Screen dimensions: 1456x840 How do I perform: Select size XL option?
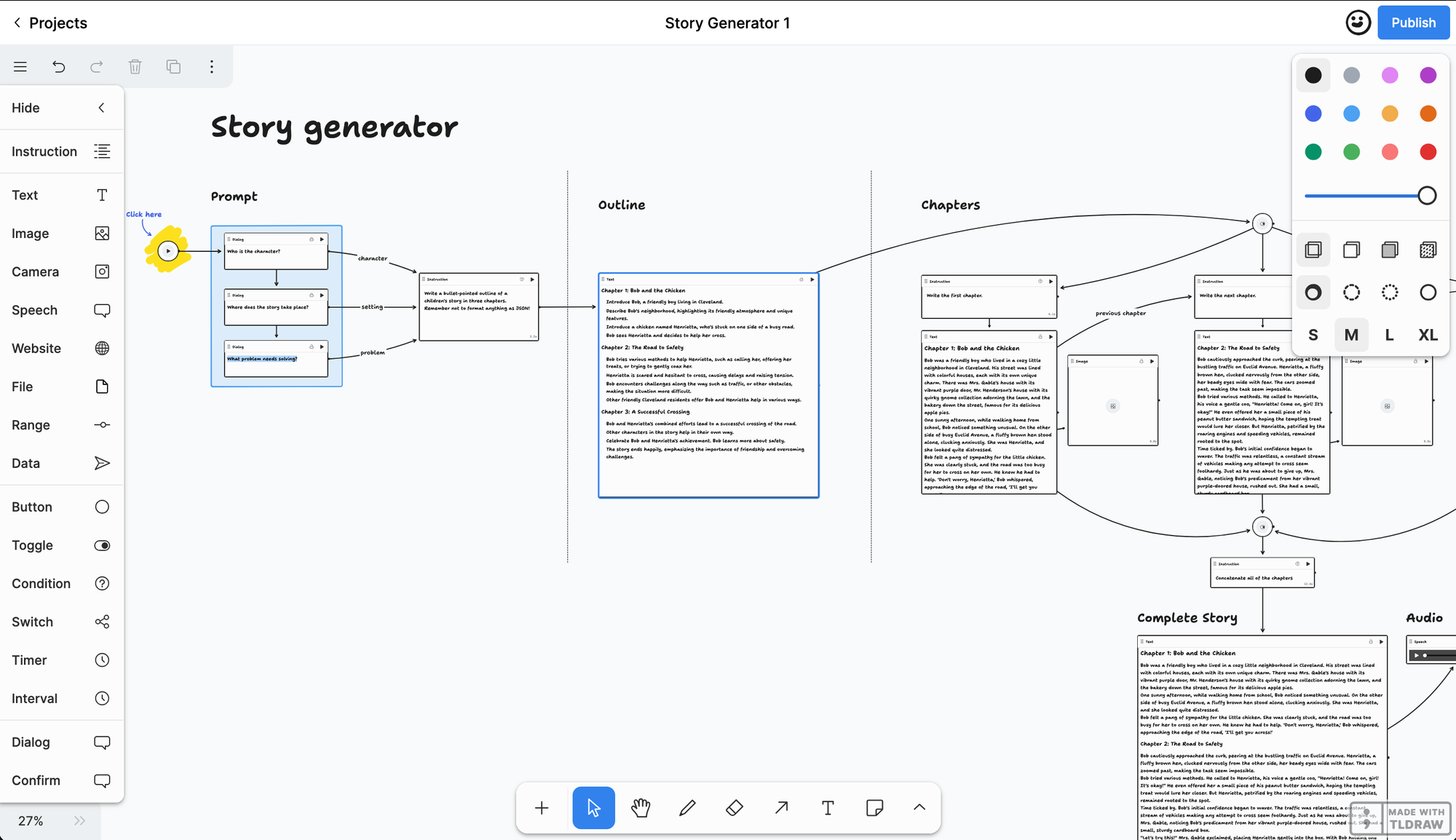click(1428, 335)
